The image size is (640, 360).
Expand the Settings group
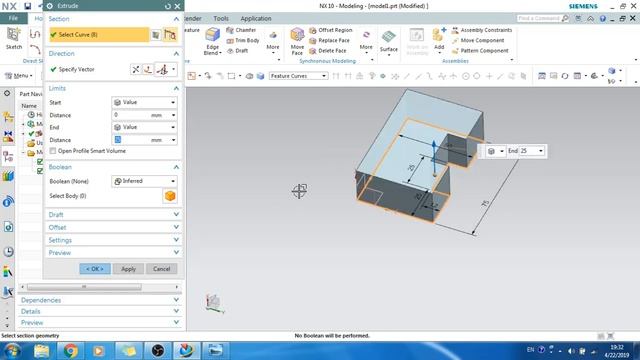tap(176, 240)
